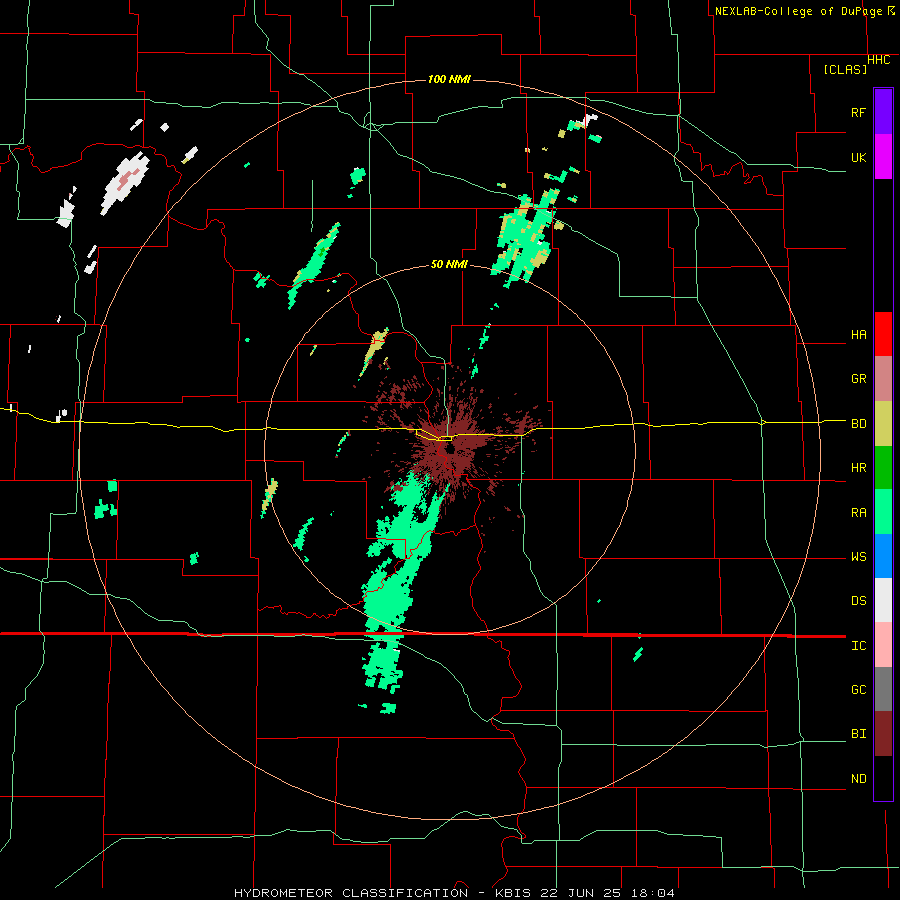
Task: Click the 100 NMI range ring label
Action: coord(449,79)
